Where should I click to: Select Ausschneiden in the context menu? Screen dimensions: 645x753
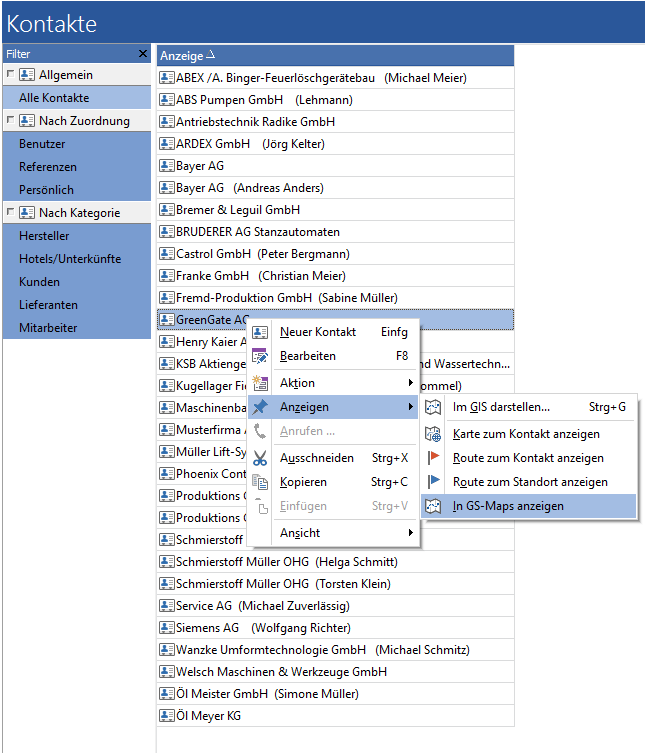(x=334, y=458)
